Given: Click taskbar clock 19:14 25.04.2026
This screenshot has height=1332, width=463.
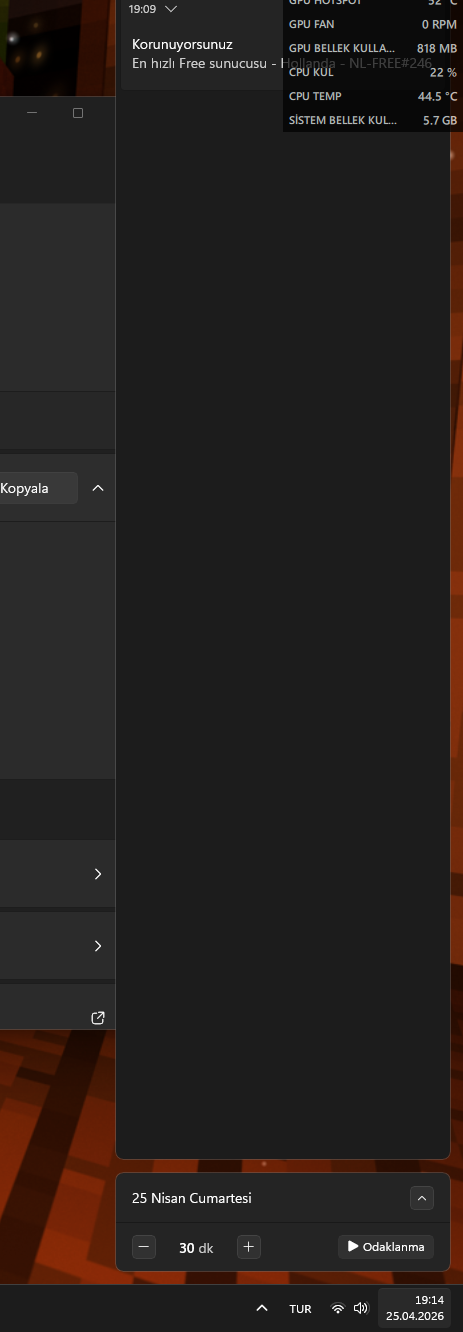Looking at the screenshot, I should pyautogui.click(x=416, y=1308).
